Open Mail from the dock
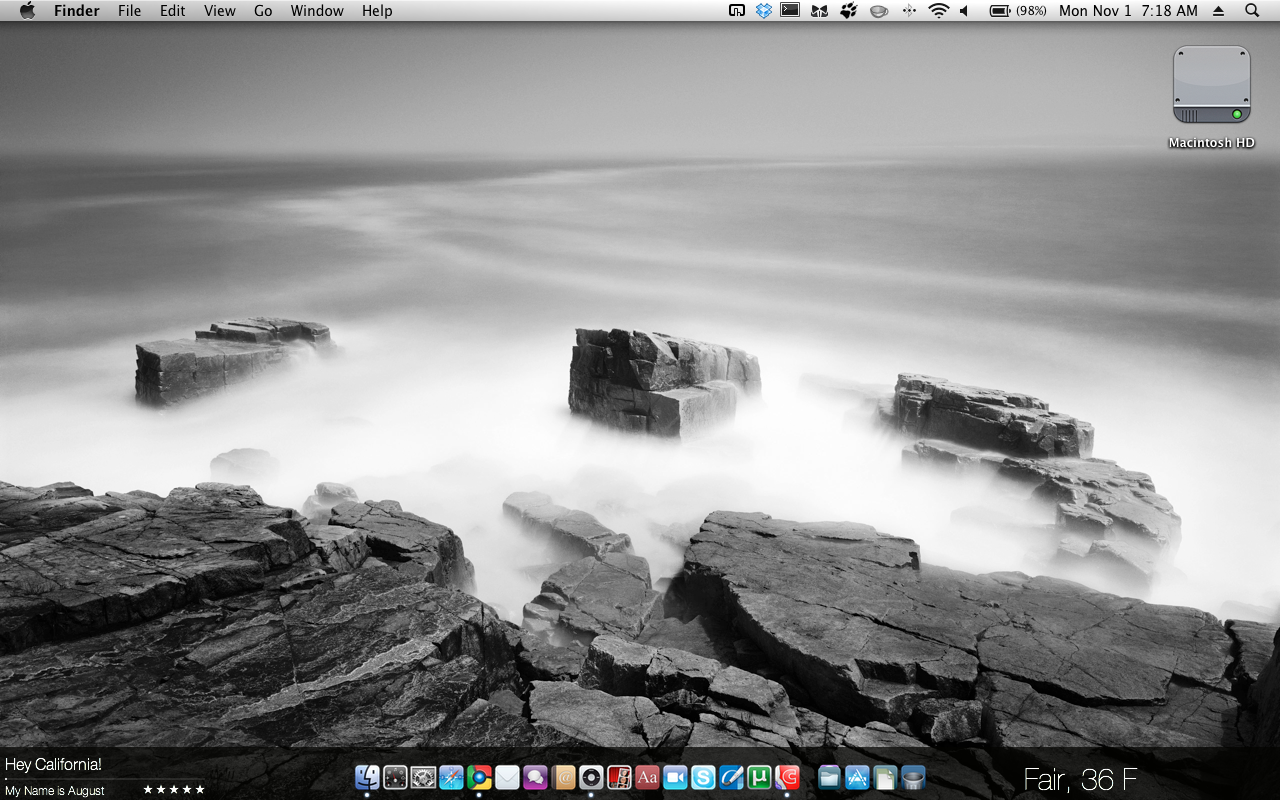 tap(507, 777)
